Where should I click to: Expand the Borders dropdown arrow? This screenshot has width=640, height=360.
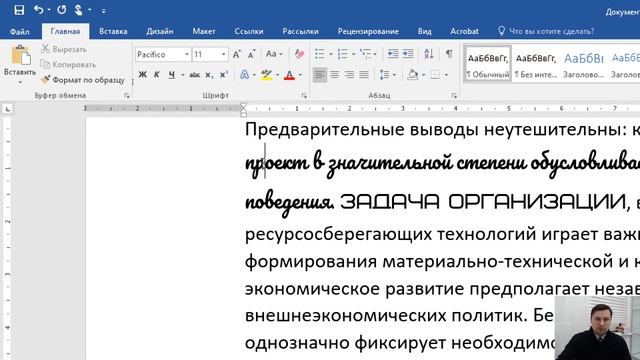[x=446, y=75]
